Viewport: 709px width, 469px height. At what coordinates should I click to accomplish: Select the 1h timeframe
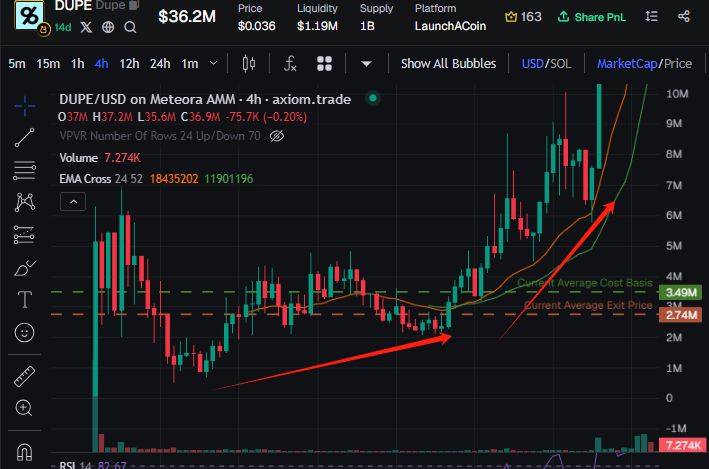pos(78,64)
